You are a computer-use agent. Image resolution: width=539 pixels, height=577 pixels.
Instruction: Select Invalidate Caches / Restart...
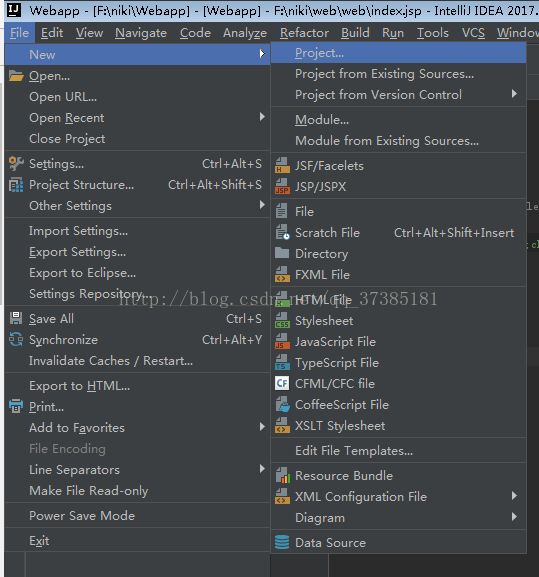[x=137, y=361]
